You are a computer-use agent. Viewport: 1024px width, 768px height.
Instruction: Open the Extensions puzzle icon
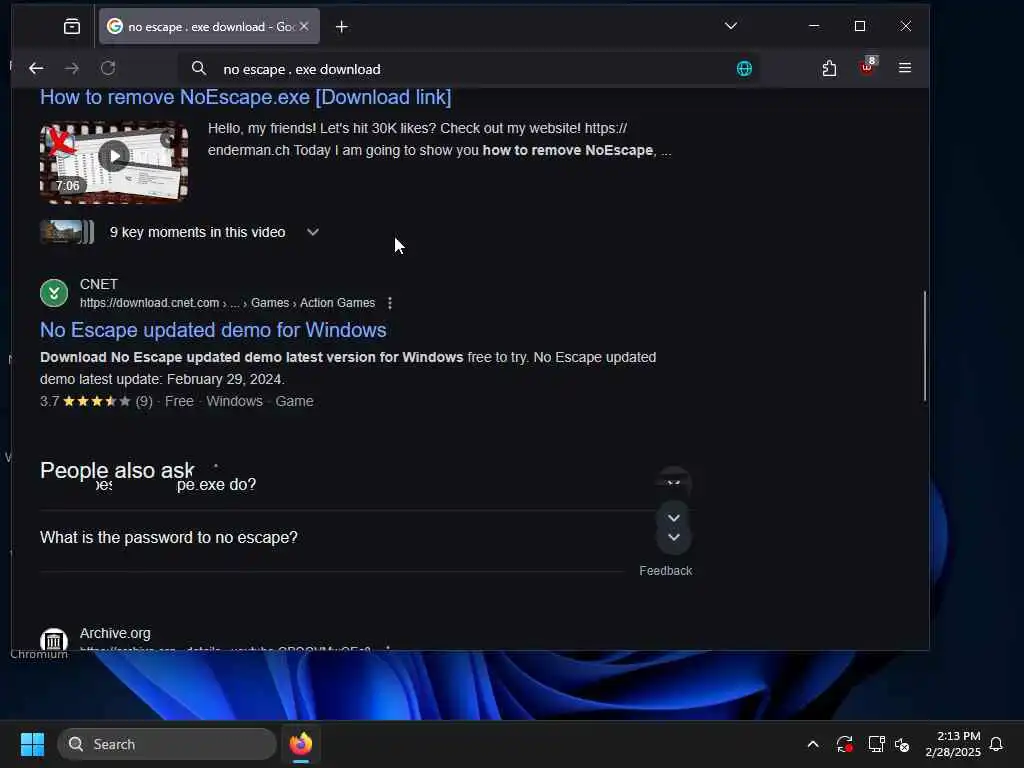829,68
